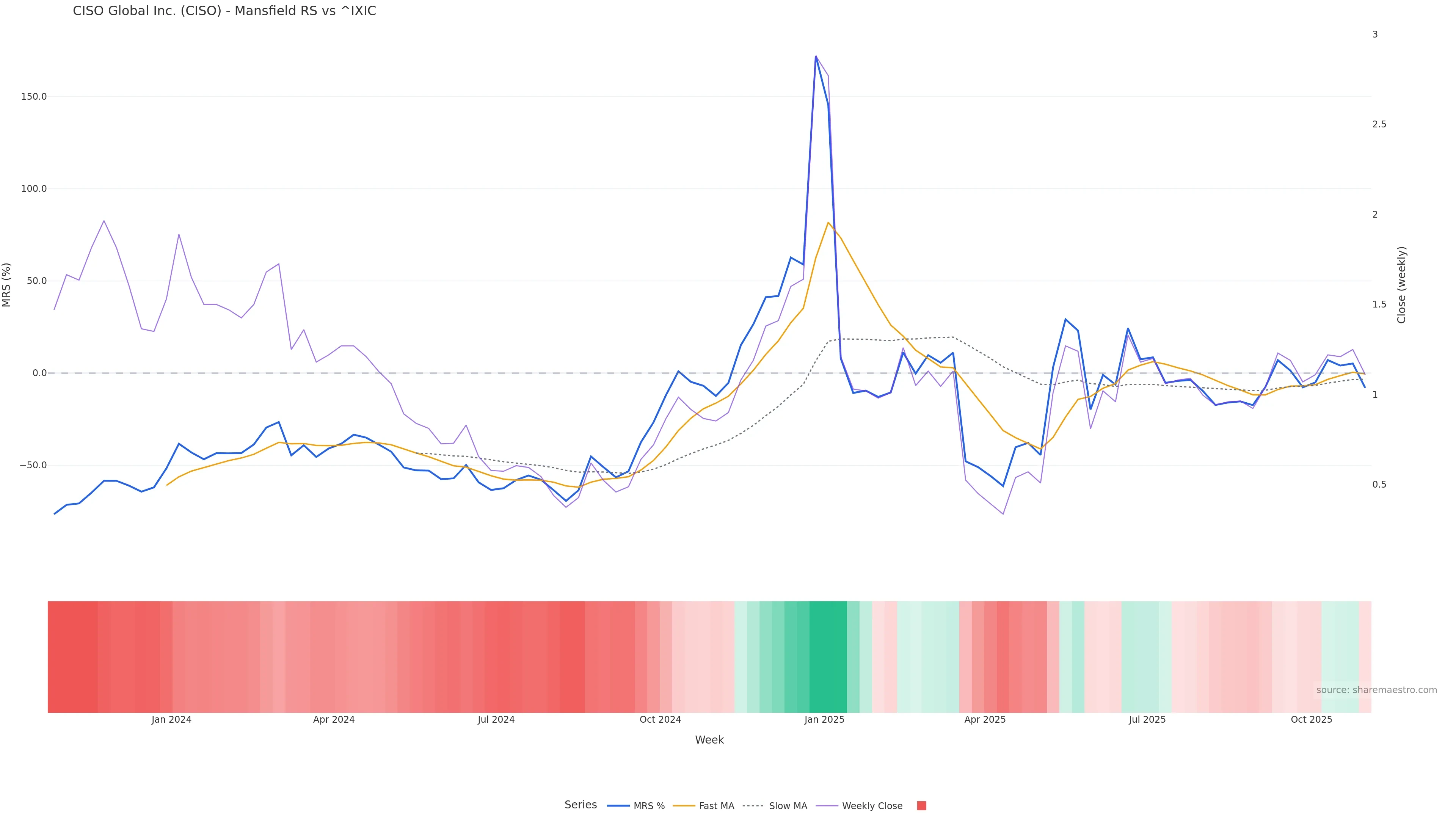1456x819 pixels.
Task: Toggle the Fast MA legend entry
Action: (x=716, y=806)
